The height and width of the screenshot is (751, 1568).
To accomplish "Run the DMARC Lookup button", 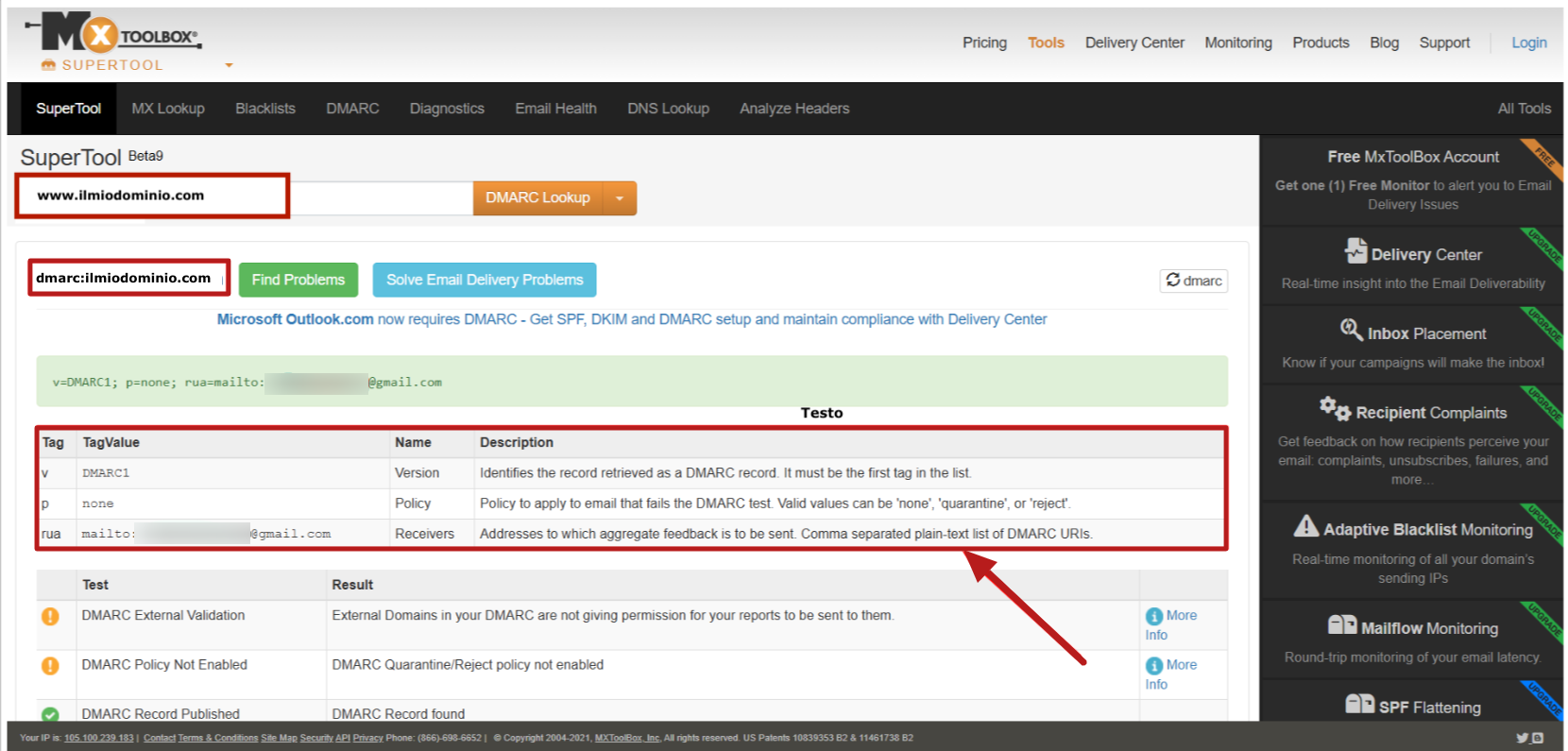I will (x=537, y=198).
